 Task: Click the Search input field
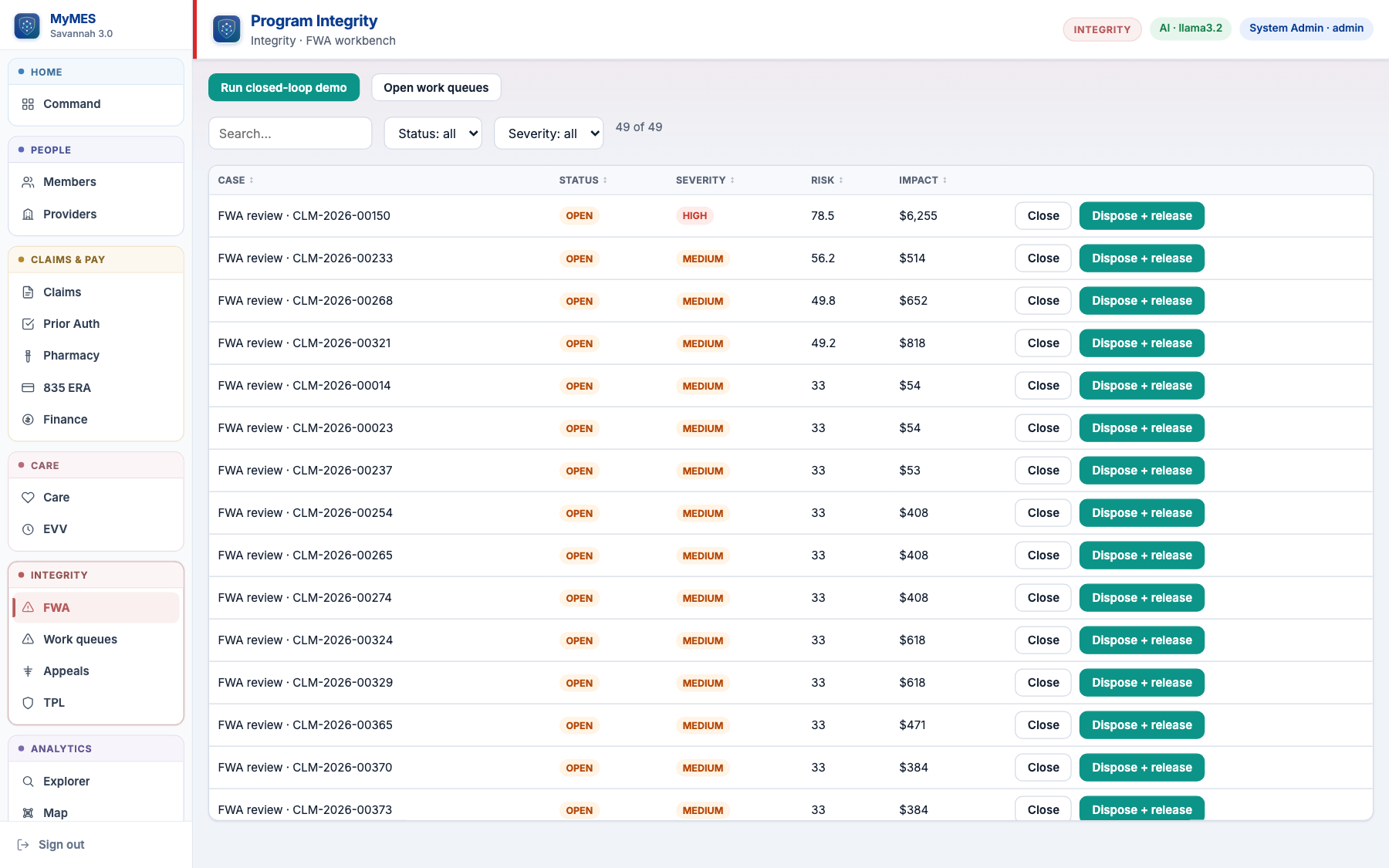[x=290, y=133]
